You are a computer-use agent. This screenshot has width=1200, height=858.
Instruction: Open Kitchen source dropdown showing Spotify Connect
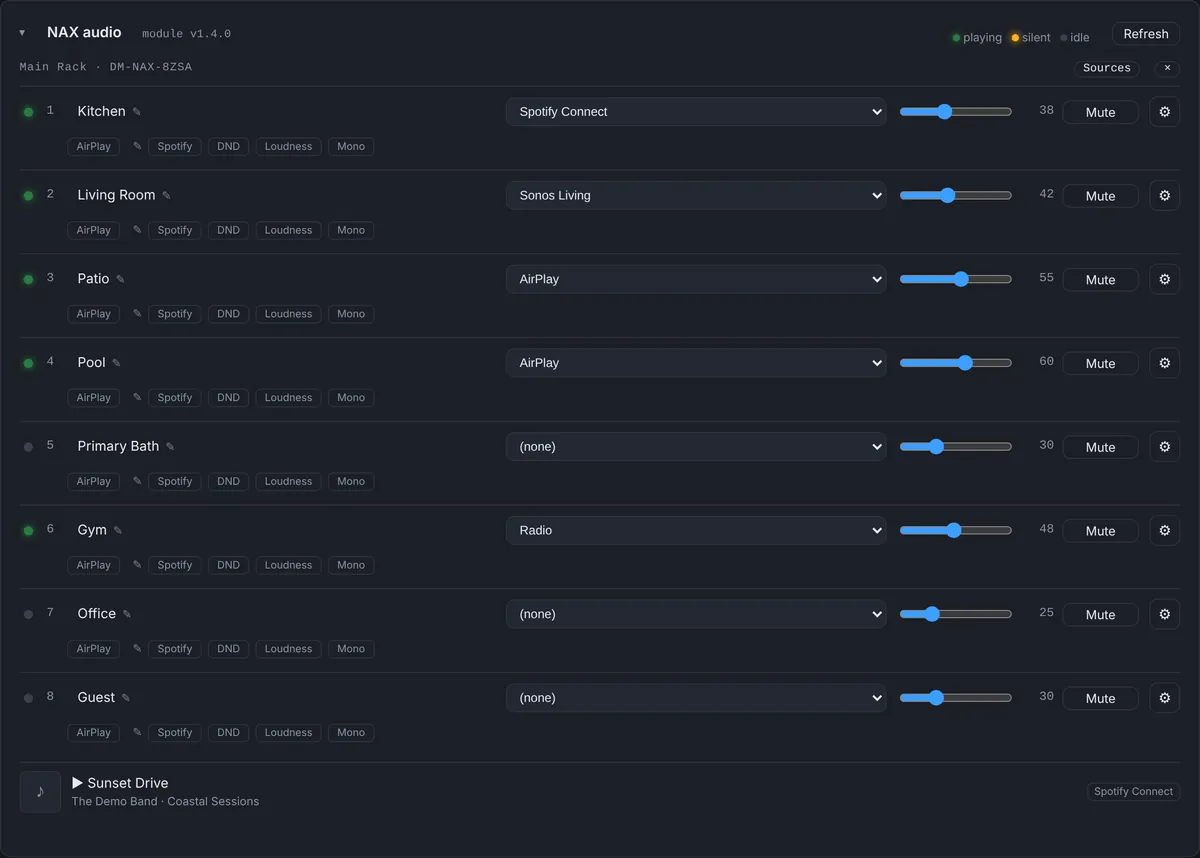point(696,112)
